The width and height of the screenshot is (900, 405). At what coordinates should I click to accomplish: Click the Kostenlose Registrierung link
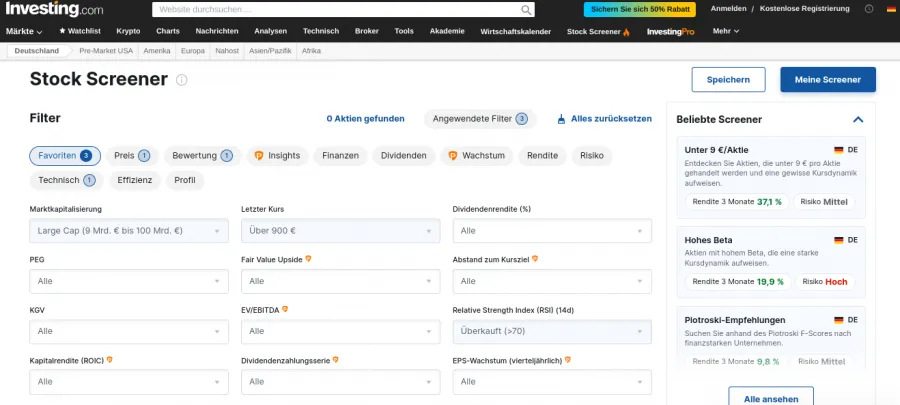coord(804,9)
